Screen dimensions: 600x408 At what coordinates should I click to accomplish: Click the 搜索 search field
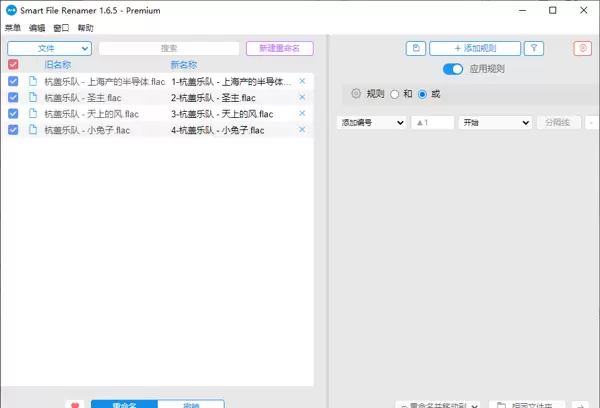coord(169,48)
